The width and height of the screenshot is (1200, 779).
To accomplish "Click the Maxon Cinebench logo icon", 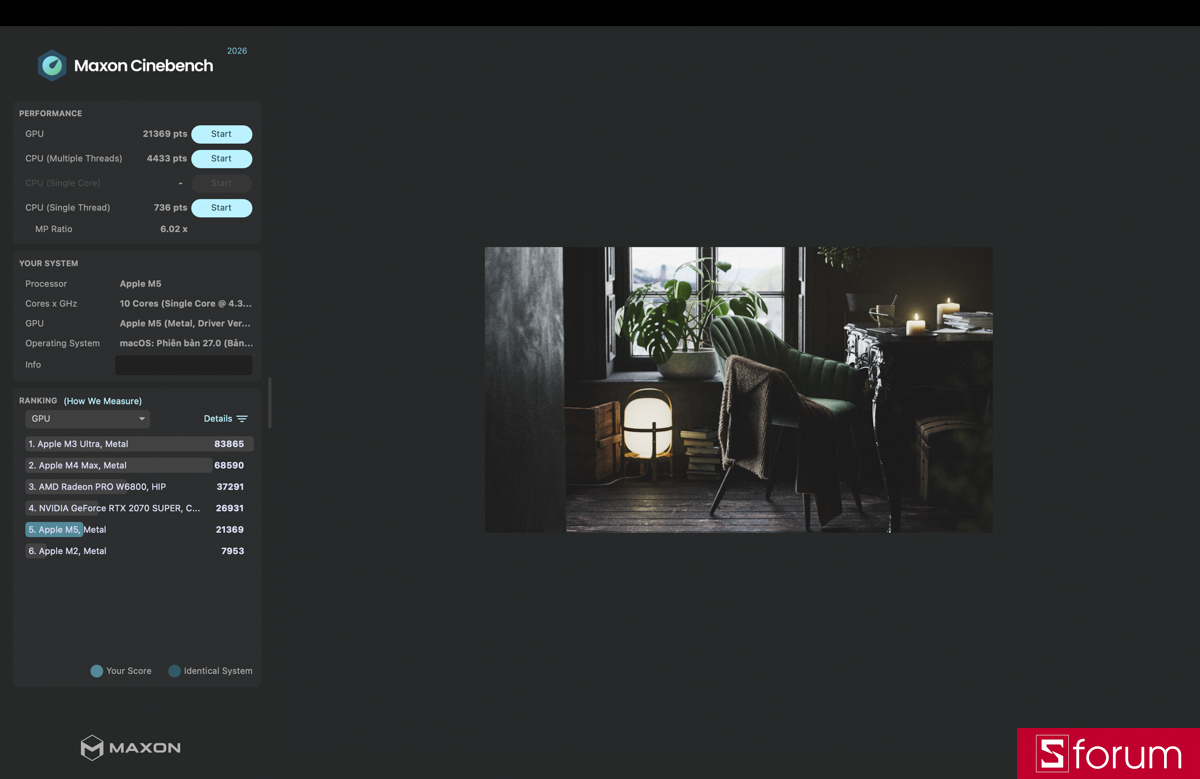I will (x=52, y=66).
